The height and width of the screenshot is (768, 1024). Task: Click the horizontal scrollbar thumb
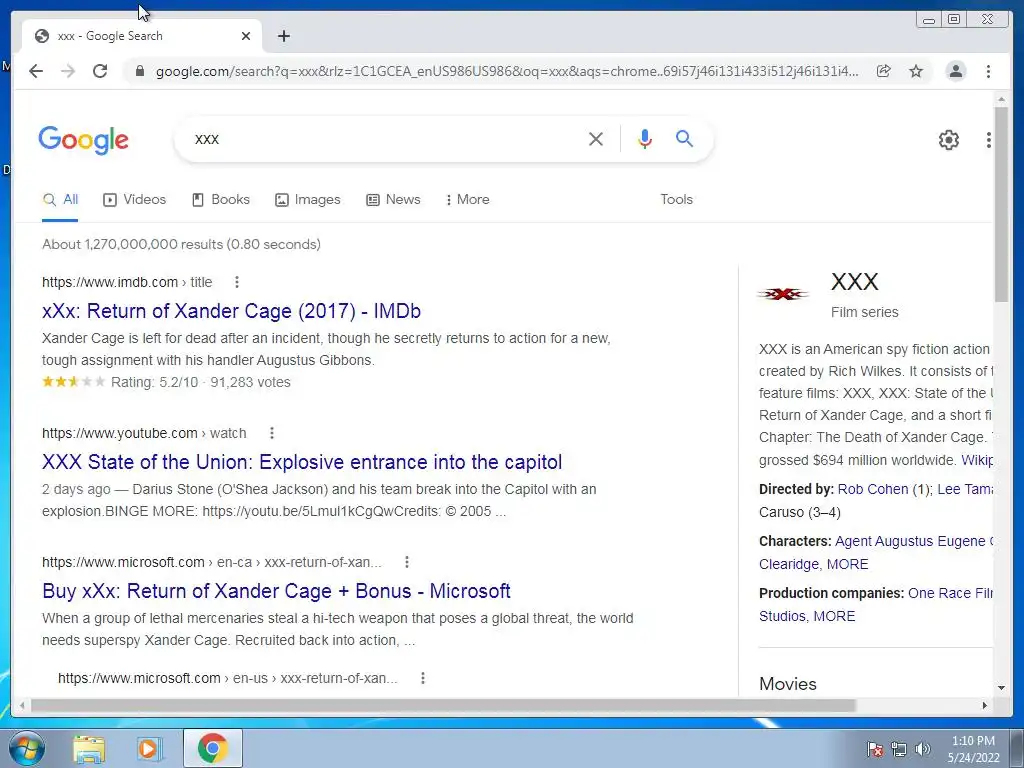pyautogui.click(x=443, y=706)
